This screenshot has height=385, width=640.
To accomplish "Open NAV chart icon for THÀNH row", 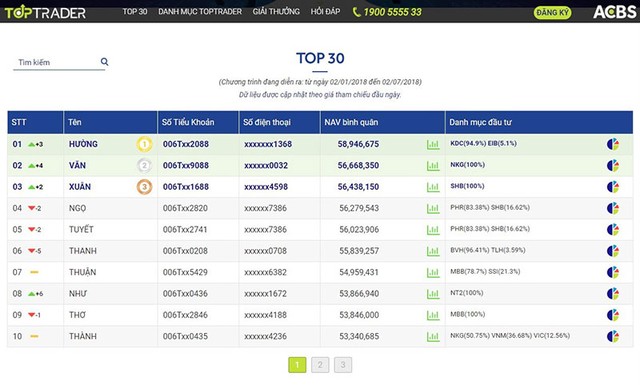I will click(433, 336).
